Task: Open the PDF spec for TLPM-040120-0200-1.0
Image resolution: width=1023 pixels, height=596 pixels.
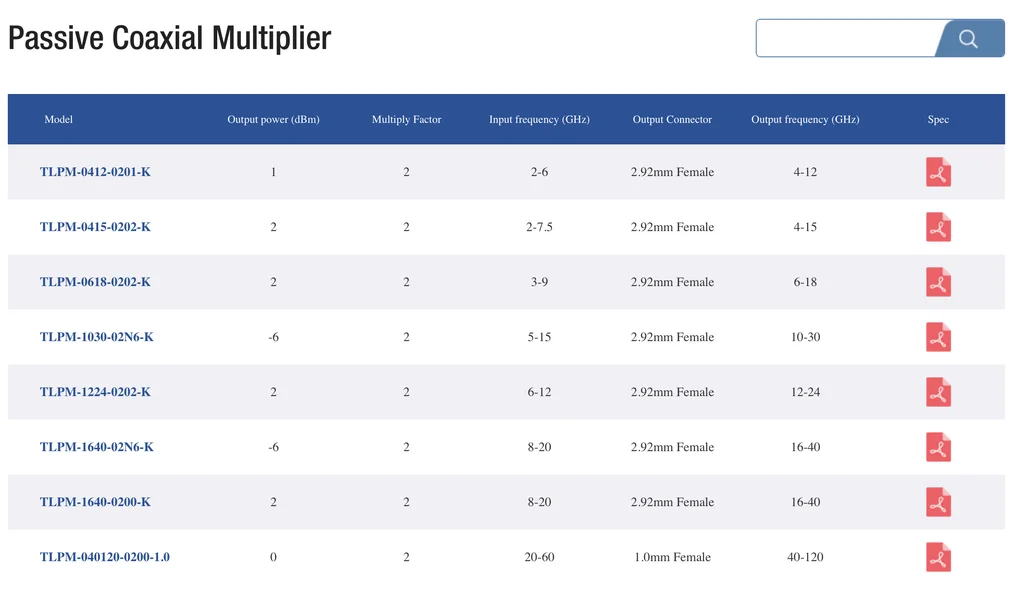Action: click(x=938, y=557)
